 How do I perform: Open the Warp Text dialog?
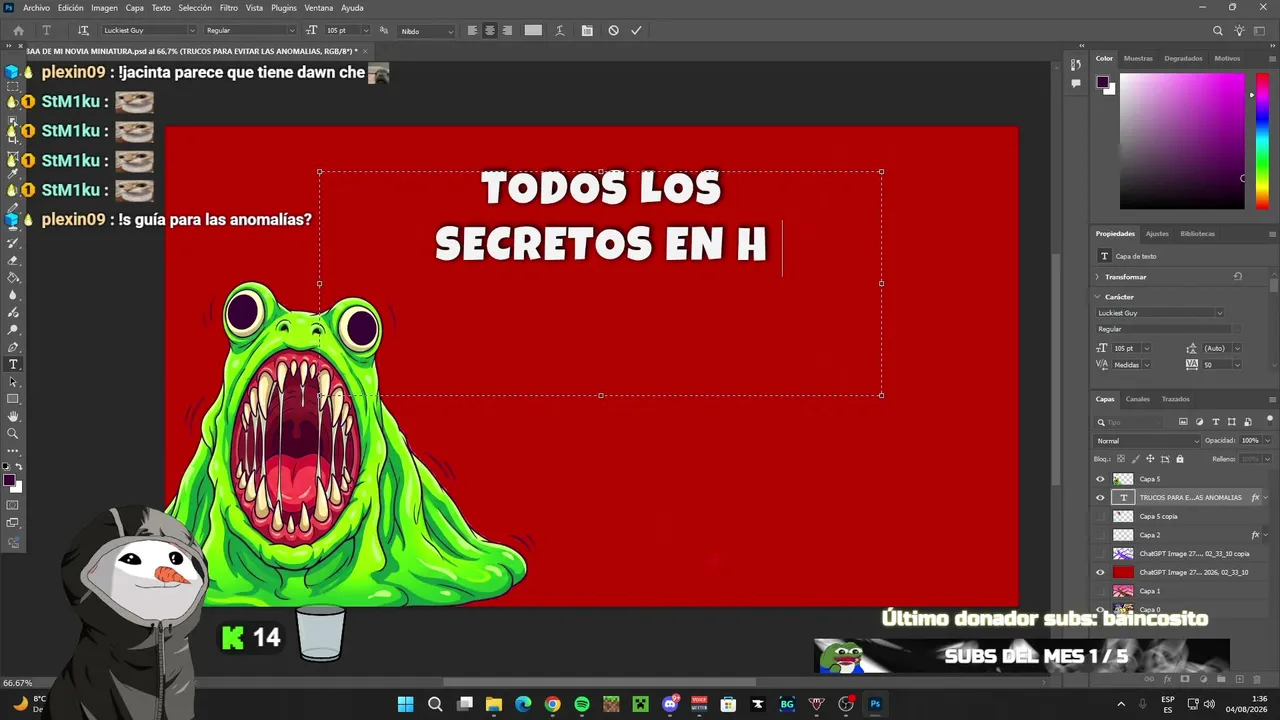[562, 31]
